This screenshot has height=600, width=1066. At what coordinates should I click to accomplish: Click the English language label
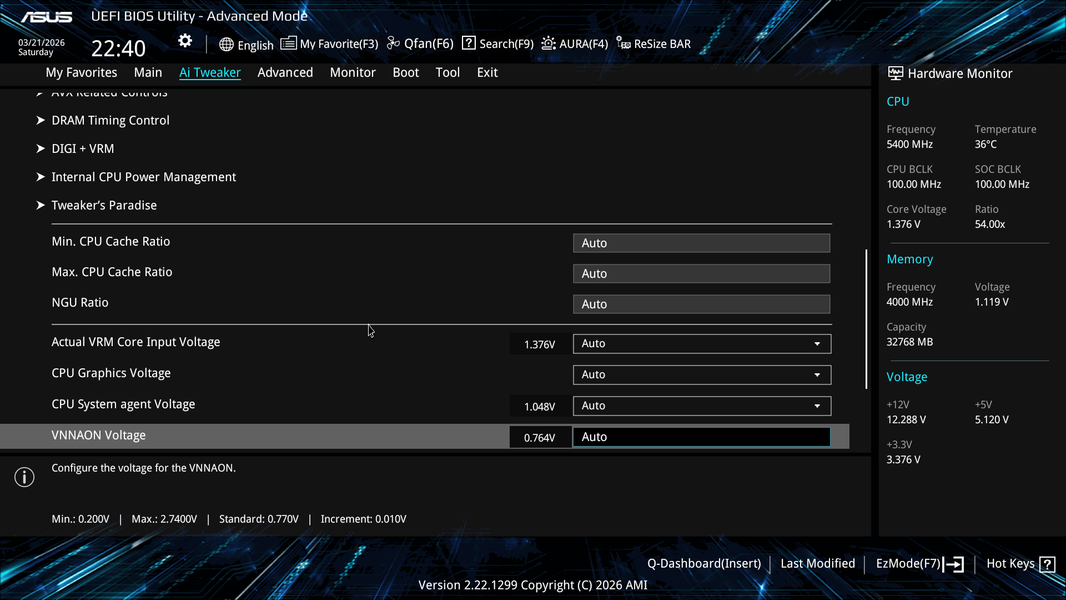(x=256, y=46)
